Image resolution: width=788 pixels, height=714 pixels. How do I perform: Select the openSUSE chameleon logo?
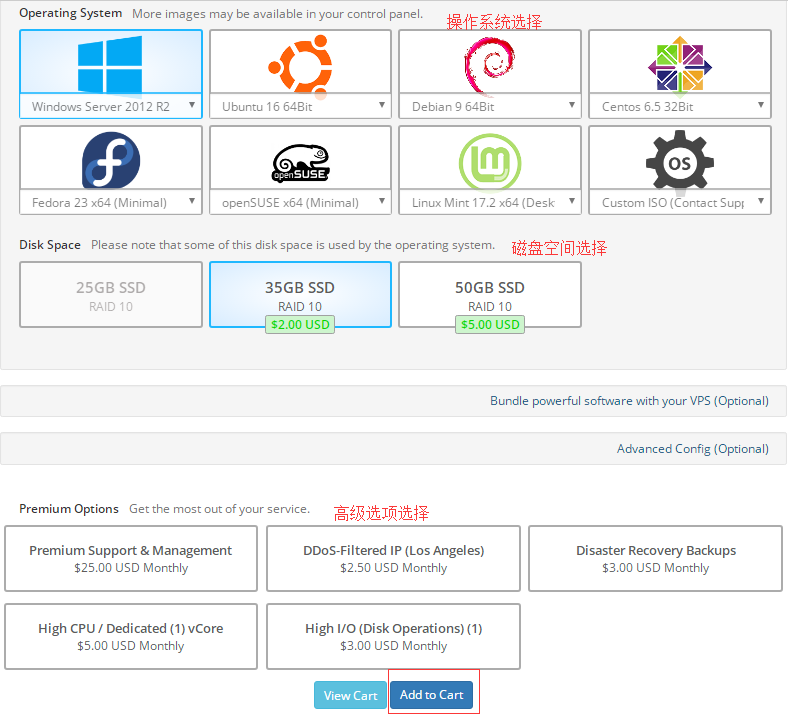pos(301,163)
